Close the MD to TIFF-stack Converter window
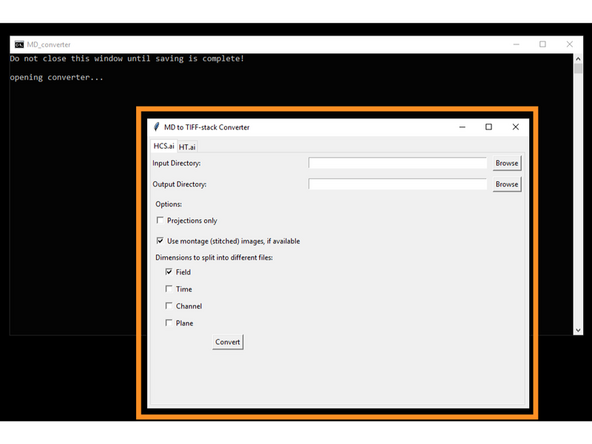Viewport: 592px width, 444px height. 515,127
